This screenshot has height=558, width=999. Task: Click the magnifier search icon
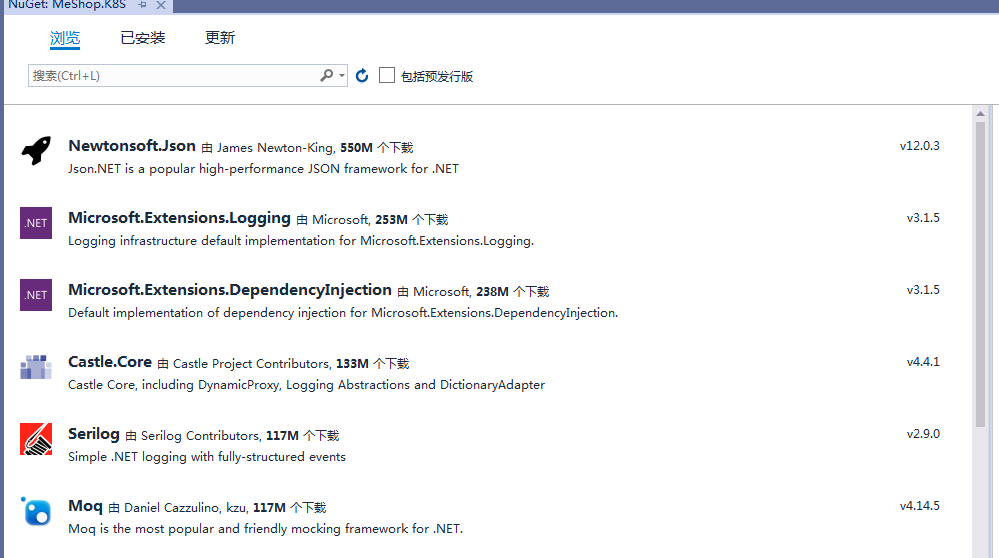pyautogui.click(x=326, y=75)
